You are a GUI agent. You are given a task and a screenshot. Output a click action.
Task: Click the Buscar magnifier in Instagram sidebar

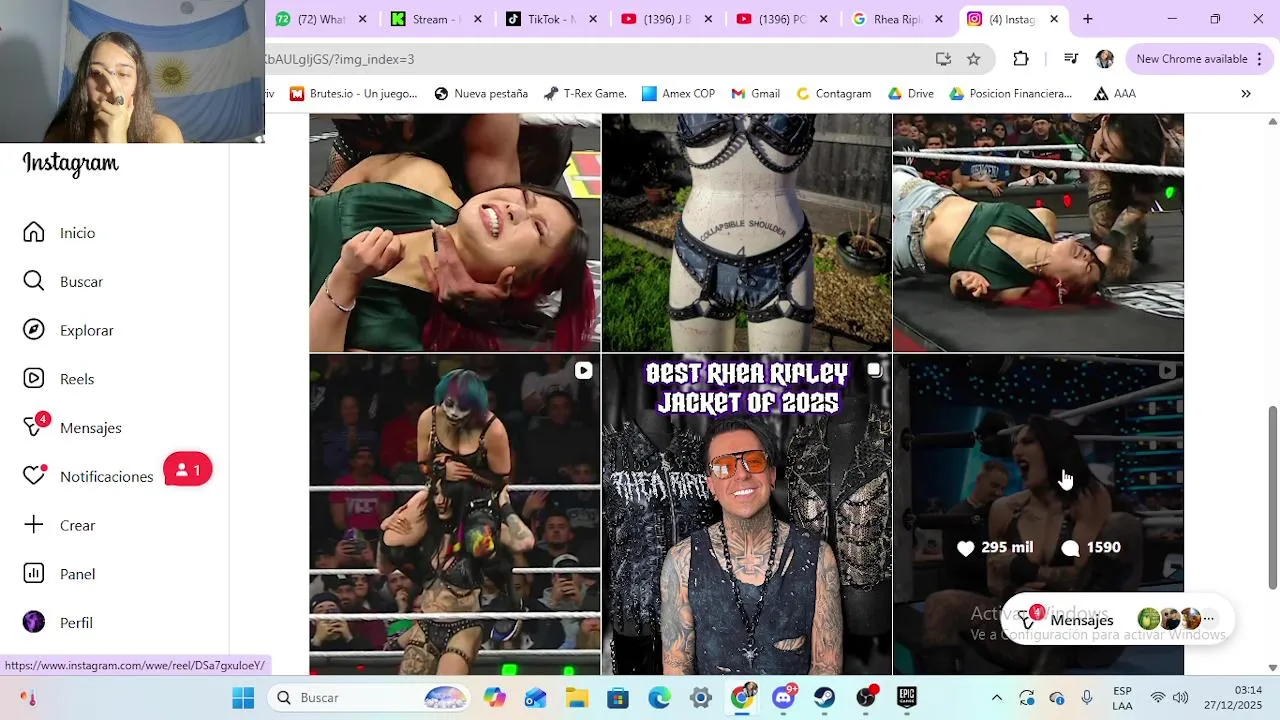34,281
